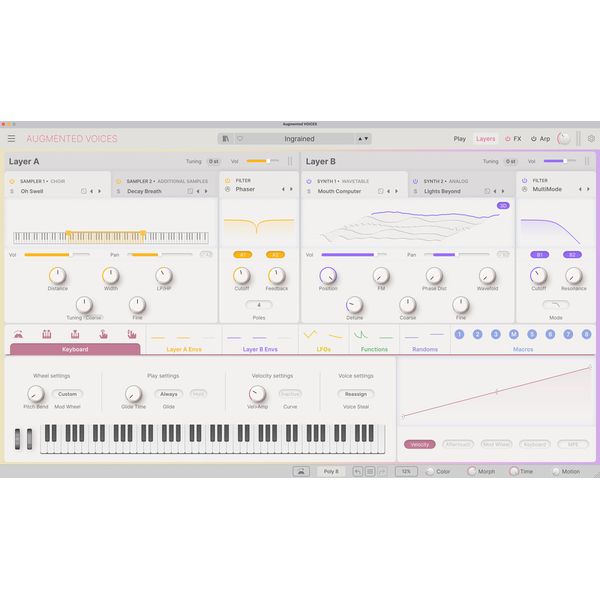Click the Reassign Voice Steal button

tap(356, 394)
